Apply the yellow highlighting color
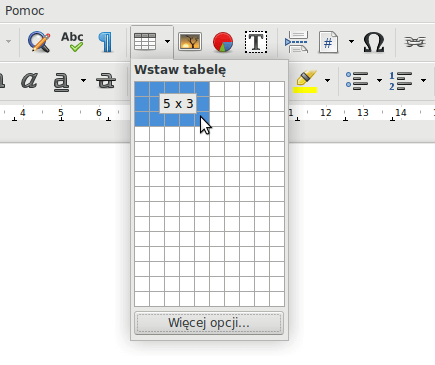Viewport: 435px width, 365px height. [305, 81]
